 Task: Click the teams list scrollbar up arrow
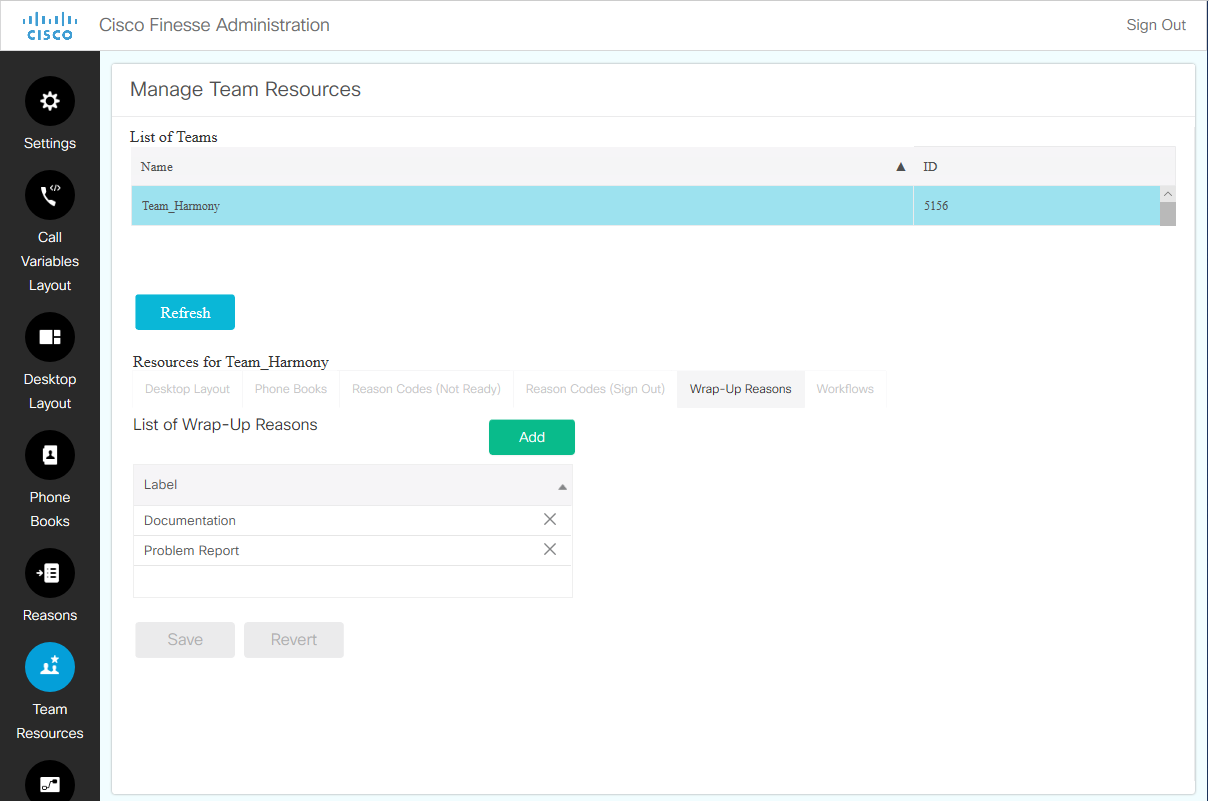click(1168, 193)
